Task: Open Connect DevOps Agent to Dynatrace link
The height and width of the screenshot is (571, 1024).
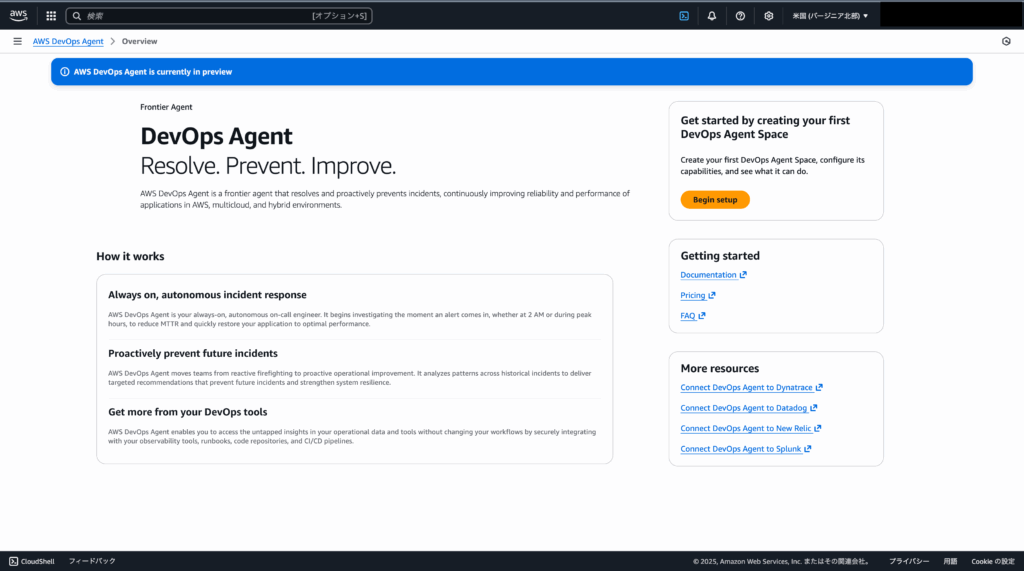Action: 746,387
